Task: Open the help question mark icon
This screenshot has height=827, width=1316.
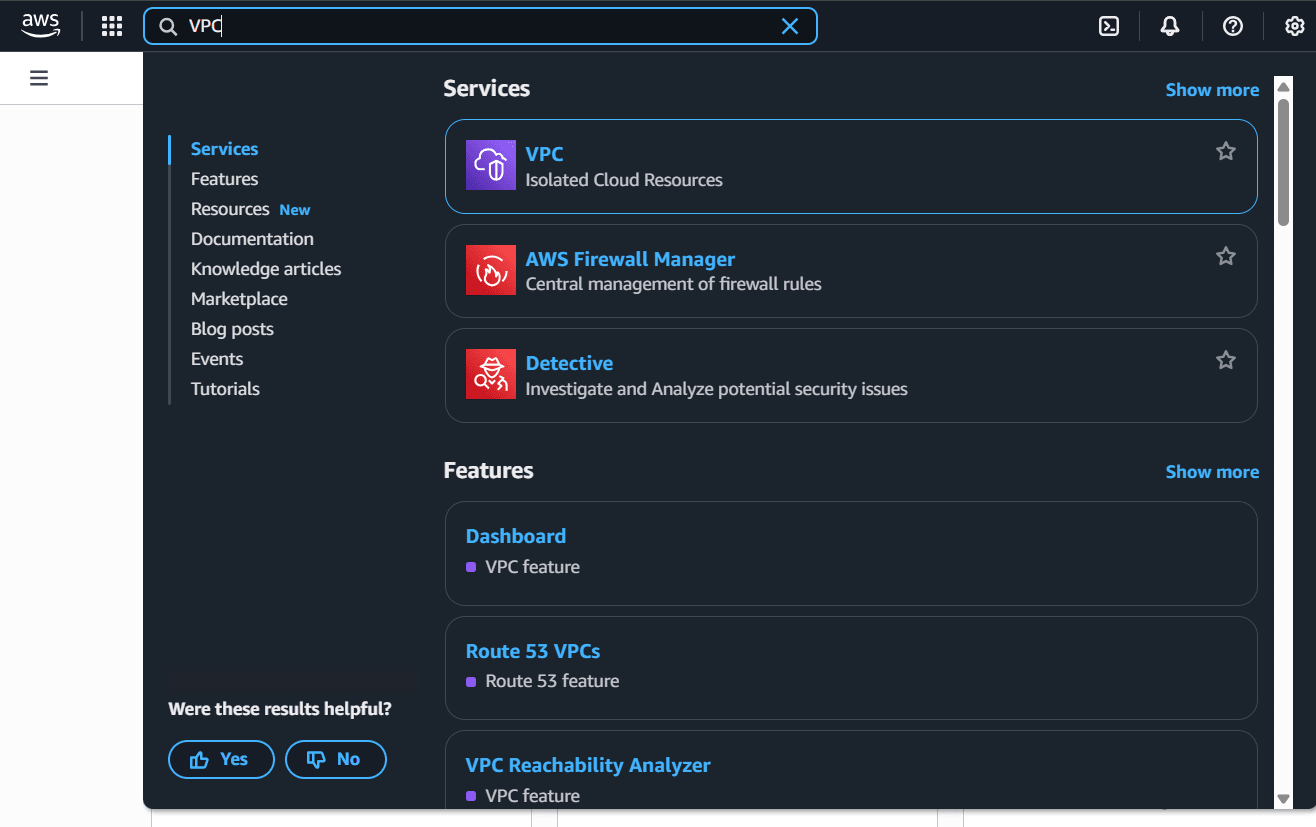Action: (1232, 26)
